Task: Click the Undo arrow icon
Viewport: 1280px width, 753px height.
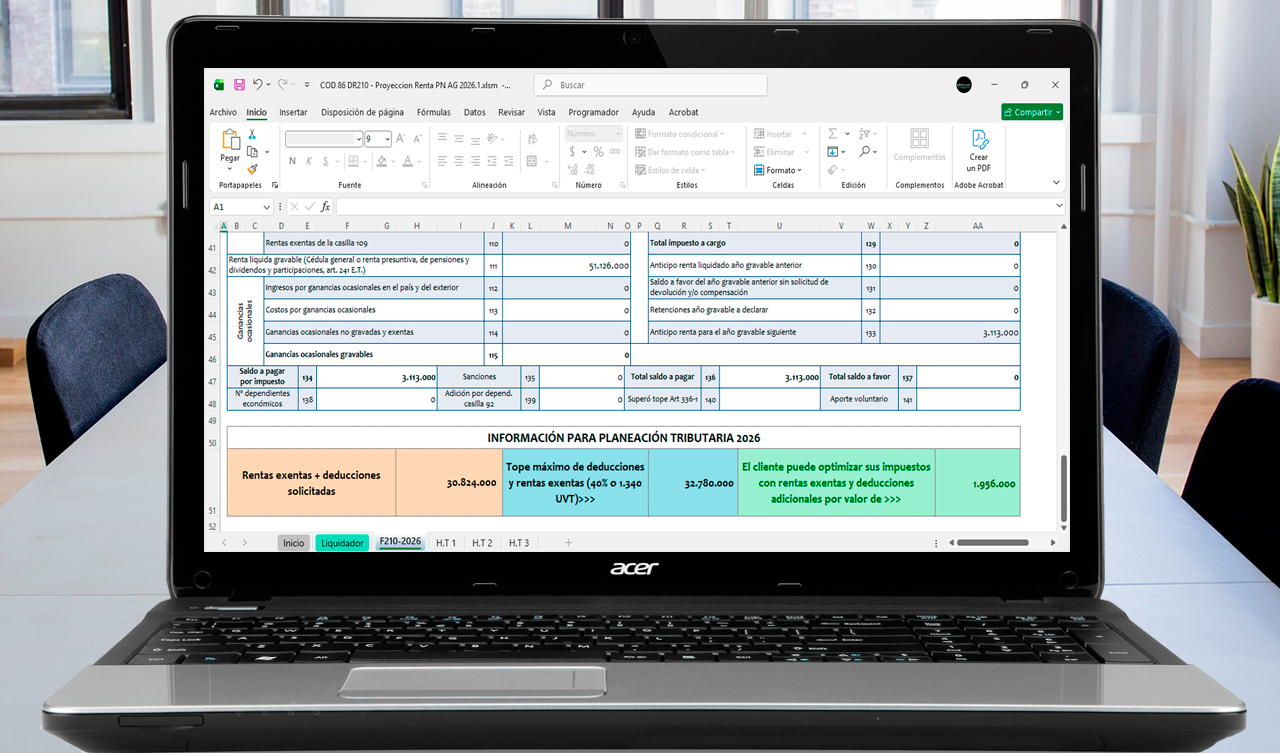Action: pos(258,85)
